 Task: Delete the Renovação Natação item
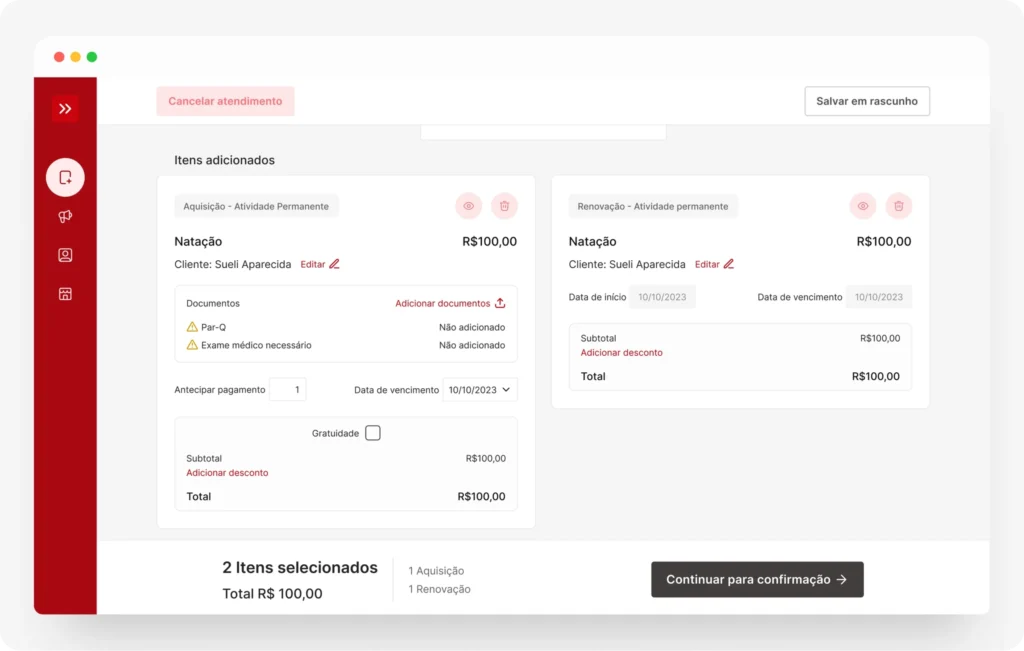tap(898, 206)
